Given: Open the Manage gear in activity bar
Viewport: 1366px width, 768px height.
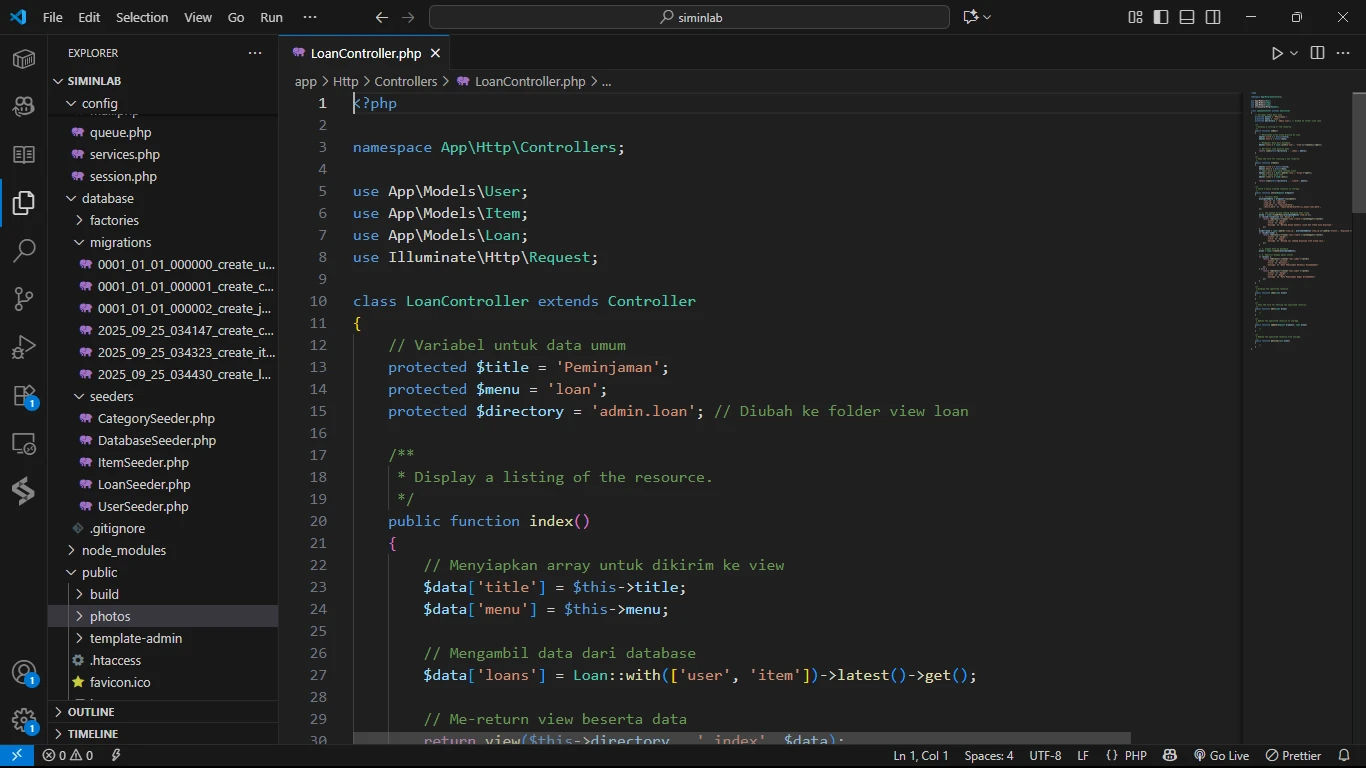Looking at the screenshot, I should [x=24, y=720].
